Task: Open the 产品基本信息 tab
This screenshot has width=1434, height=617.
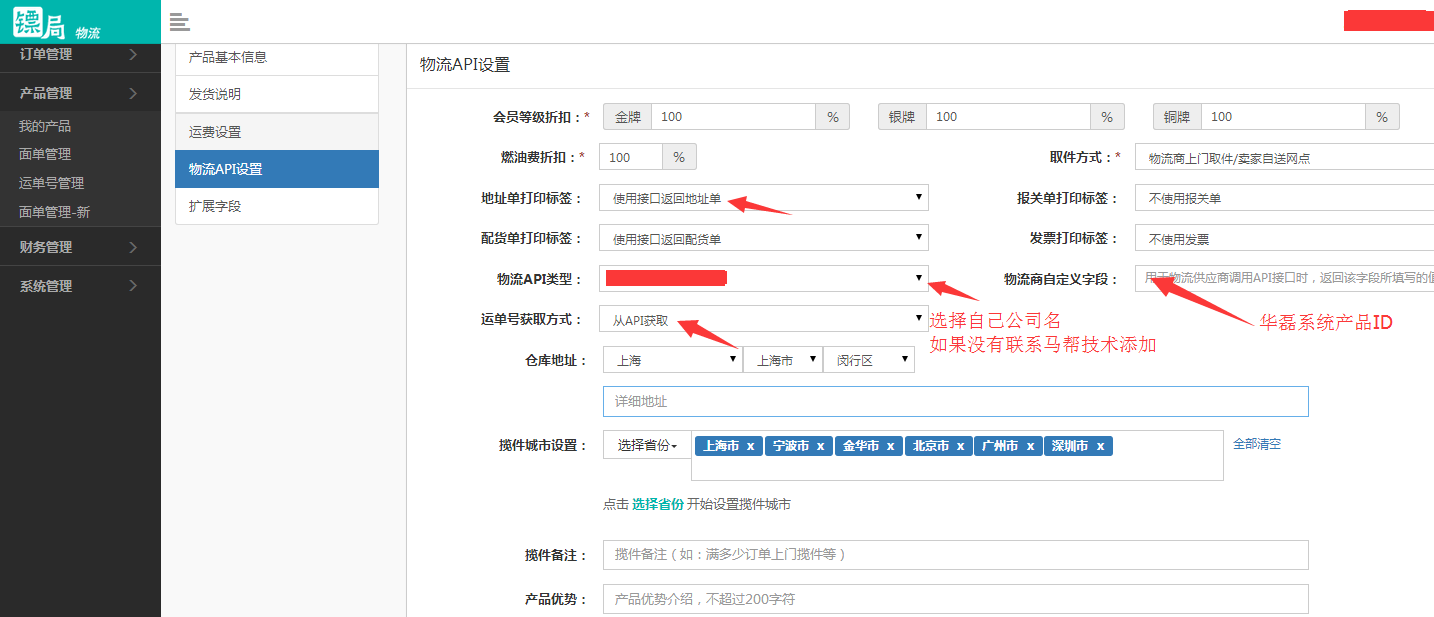Action: (x=276, y=58)
